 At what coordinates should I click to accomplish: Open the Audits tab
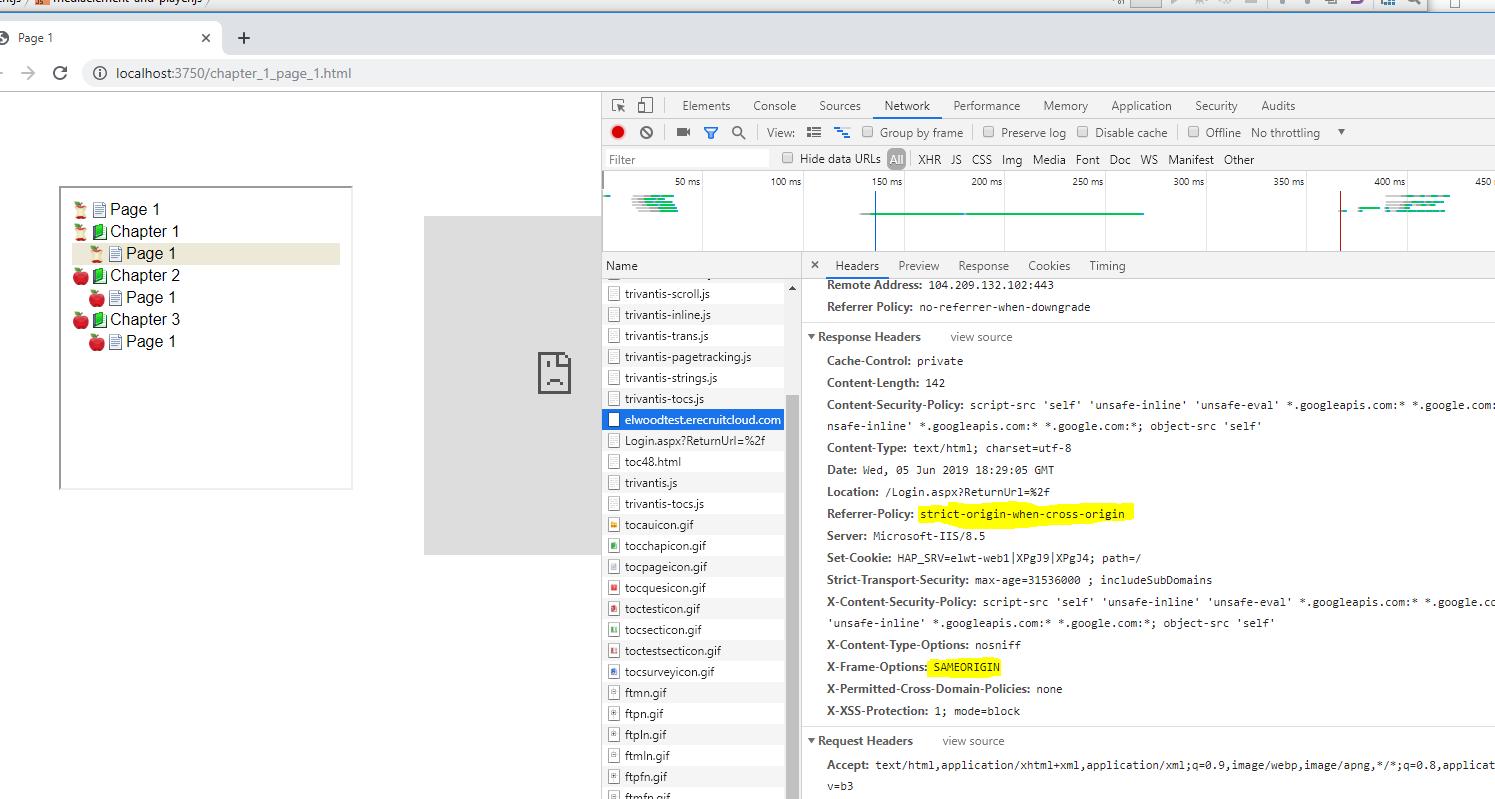pyautogui.click(x=1278, y=106)
